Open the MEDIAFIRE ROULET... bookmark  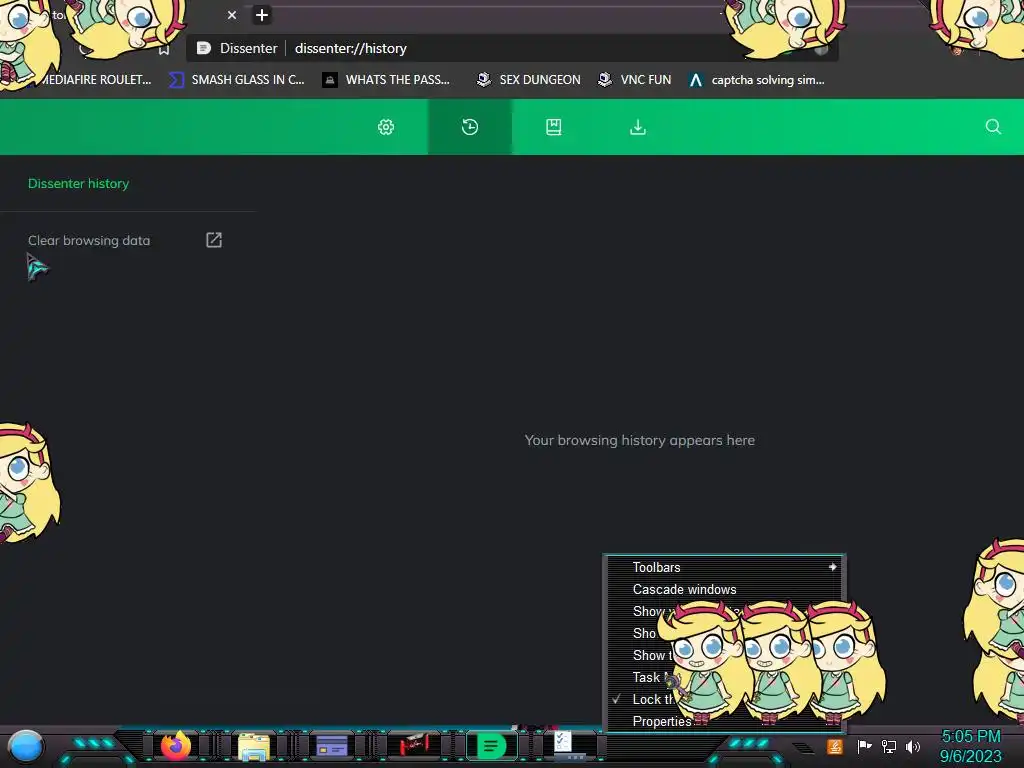pyautogui.click(x=96, y=80)
